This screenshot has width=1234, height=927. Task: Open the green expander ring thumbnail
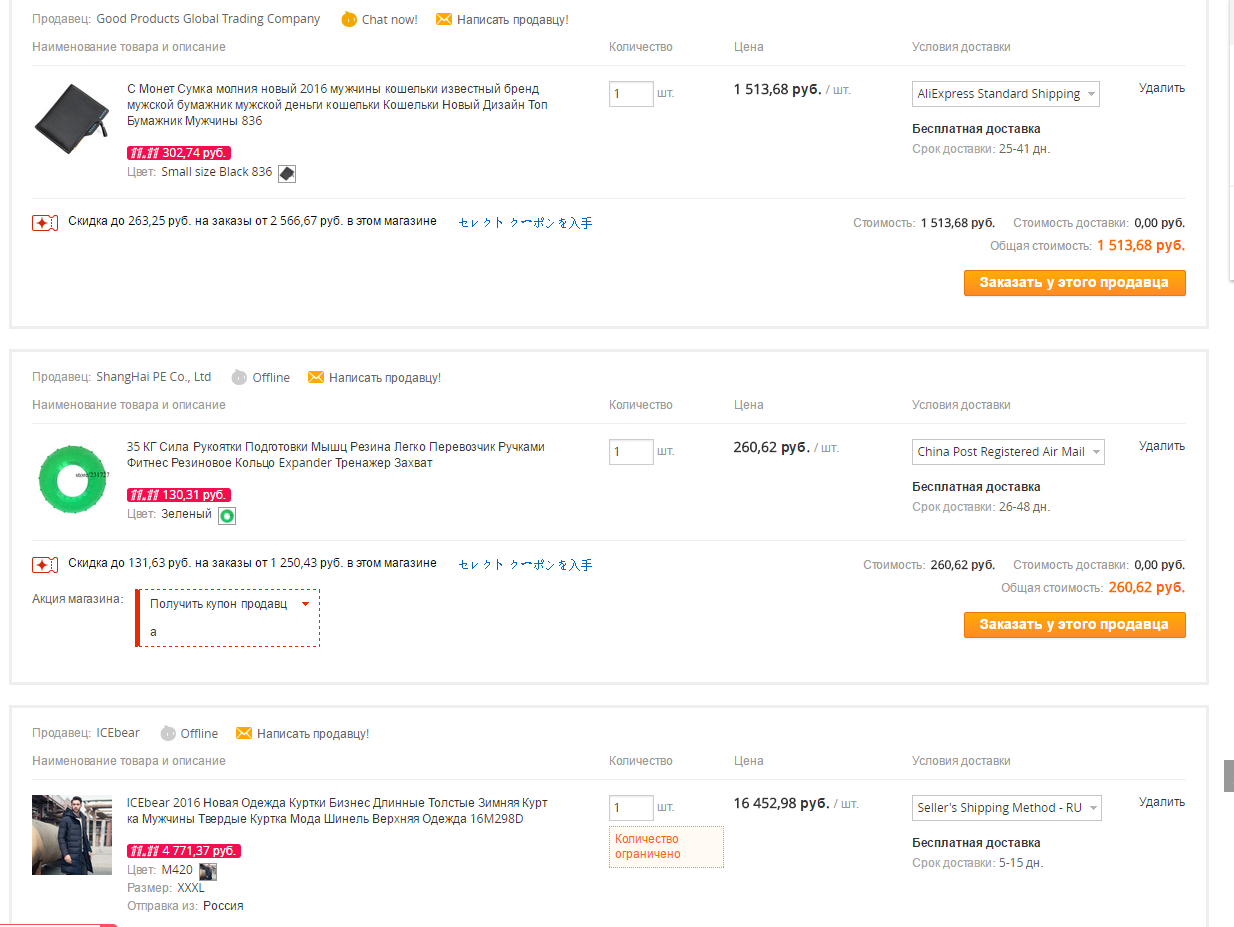click(72, 481)
